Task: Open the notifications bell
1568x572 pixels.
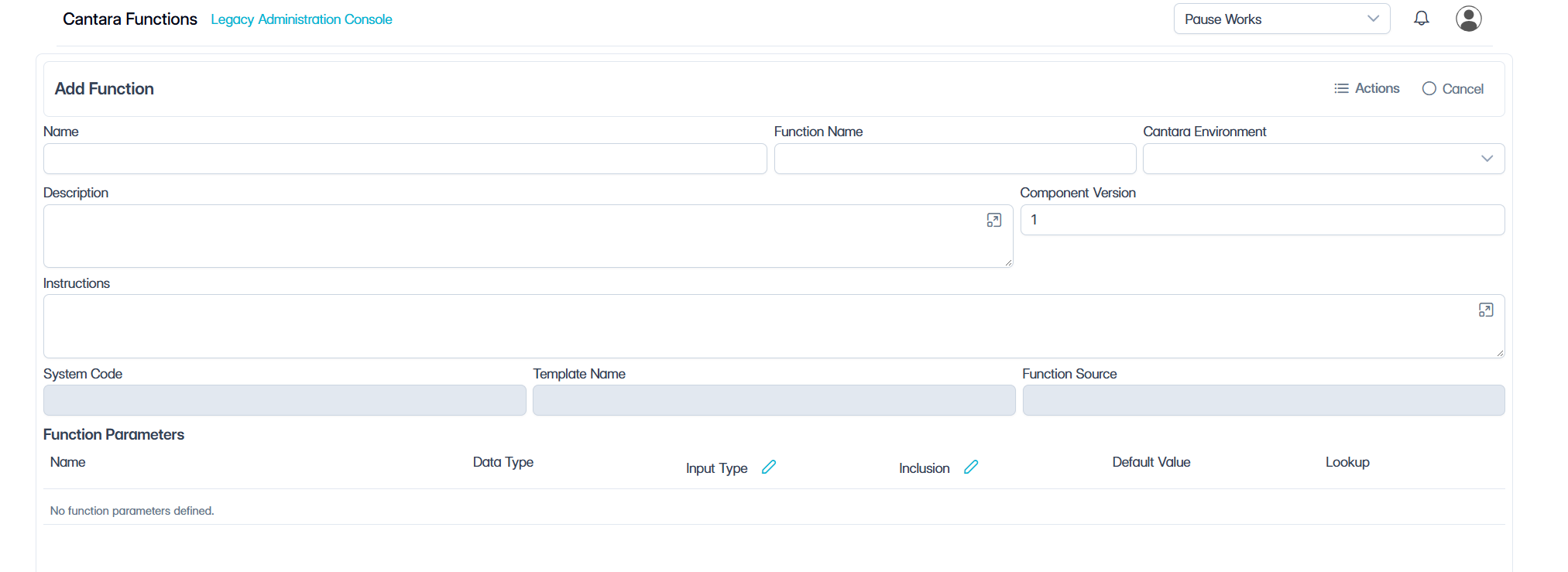Action: tap(1421, 18)
